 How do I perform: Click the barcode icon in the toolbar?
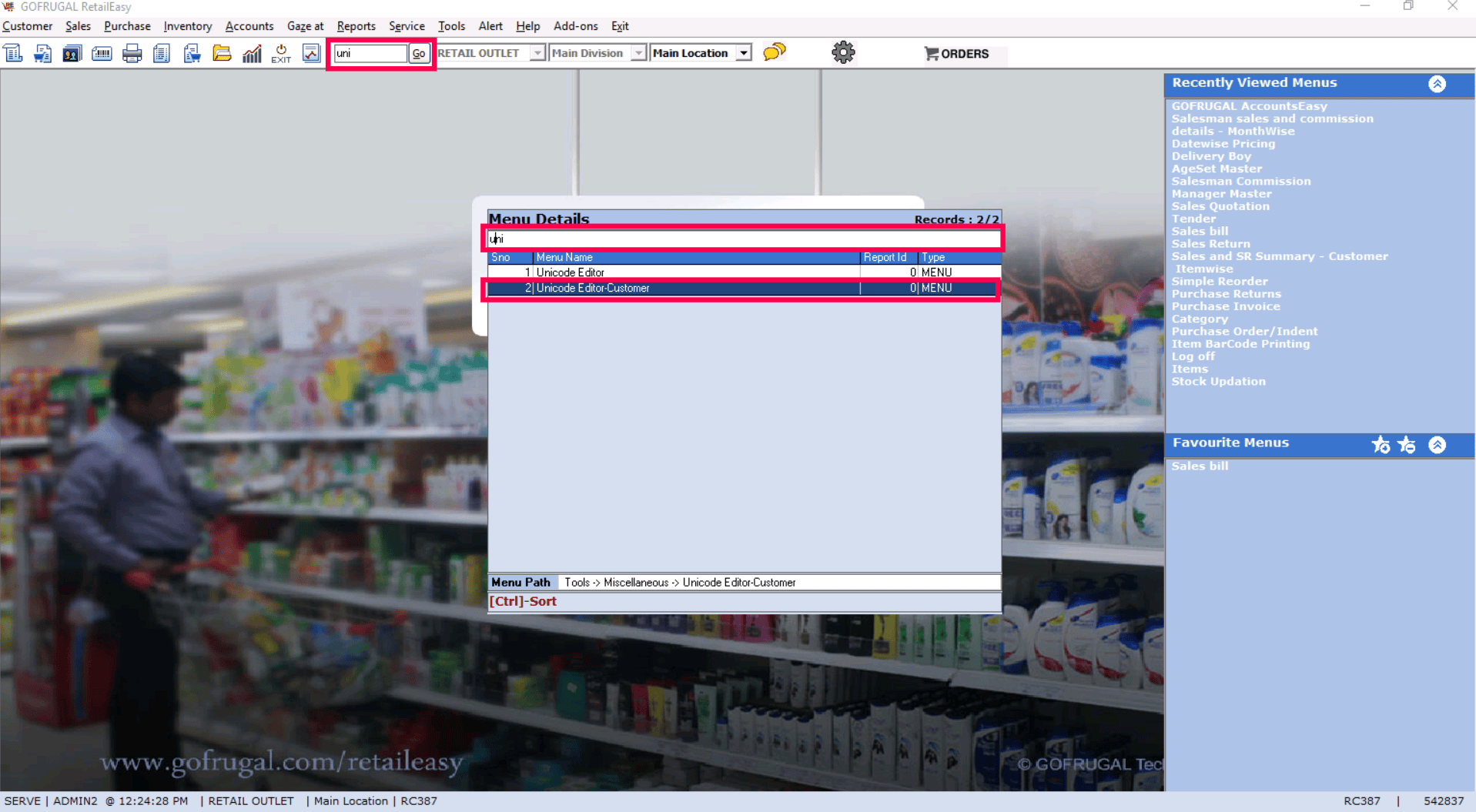click(x=102, y=53)
